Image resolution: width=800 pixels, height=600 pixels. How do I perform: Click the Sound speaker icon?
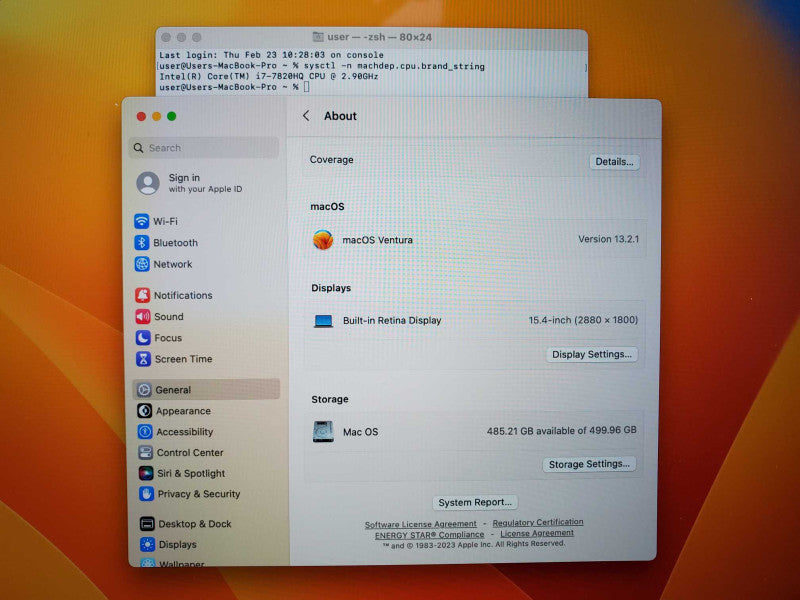tap(143, 316)
